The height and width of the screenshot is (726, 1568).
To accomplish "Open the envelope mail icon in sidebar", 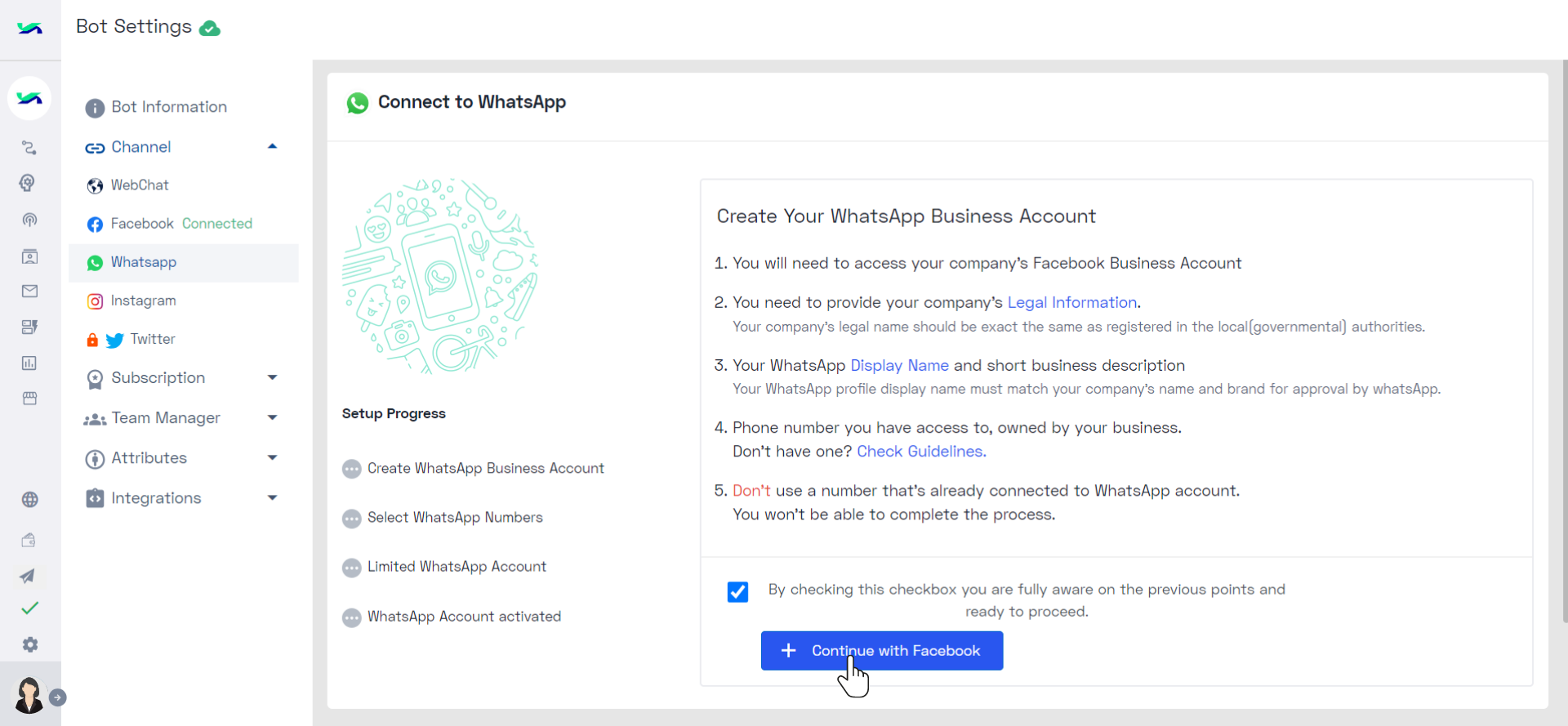I will pyautogui.click(x=30, y=291).
